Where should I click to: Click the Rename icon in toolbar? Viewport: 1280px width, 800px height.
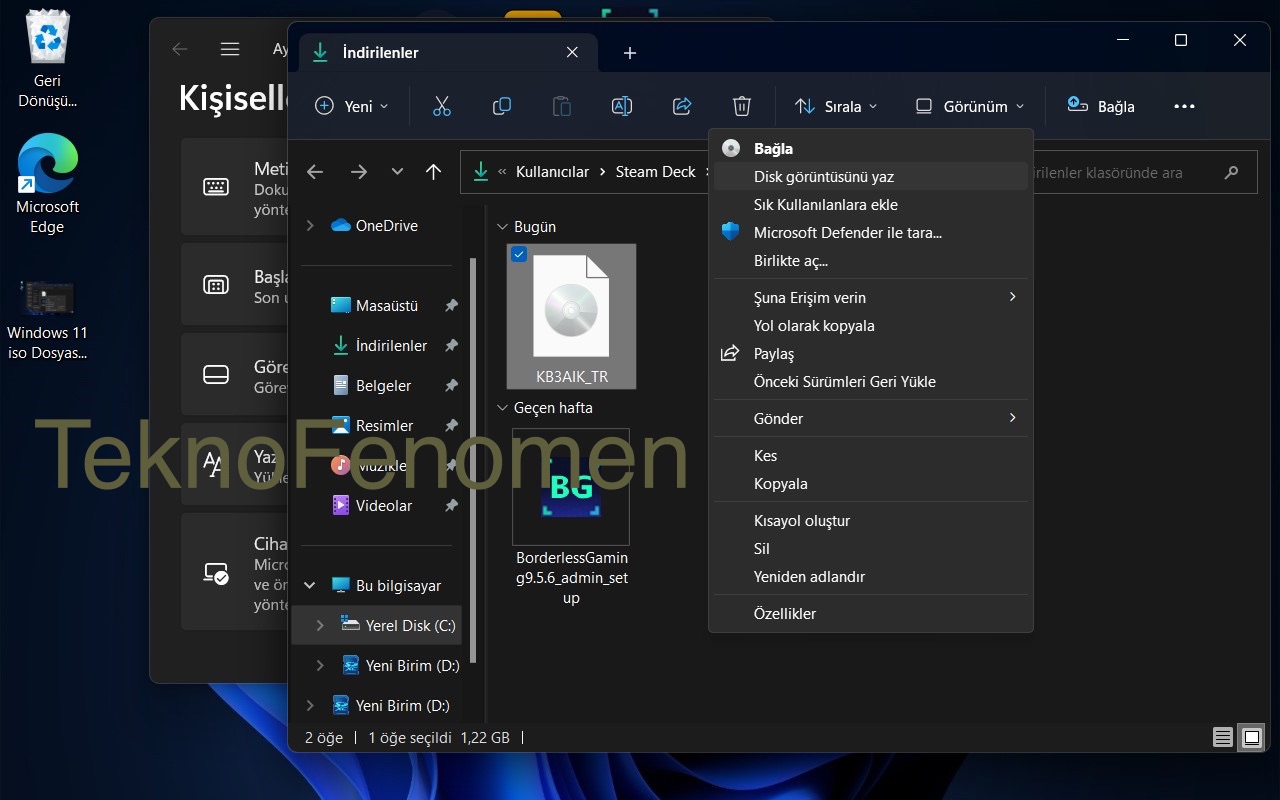[x=621, y=106]
